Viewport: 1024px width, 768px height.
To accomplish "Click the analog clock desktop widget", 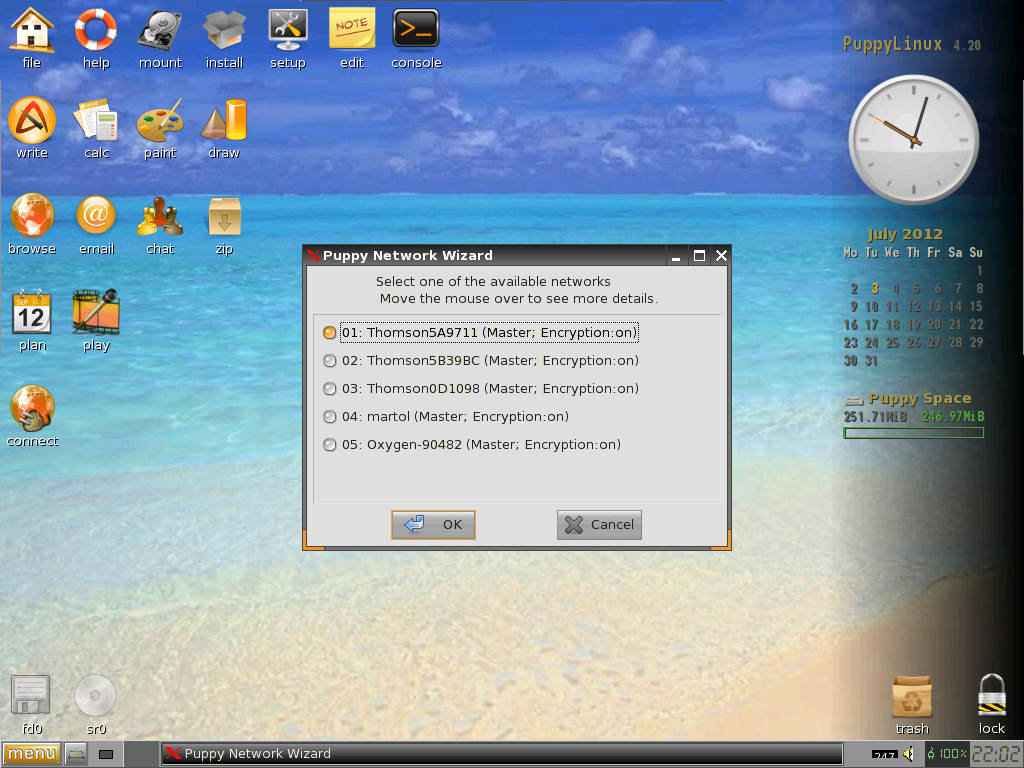I will pos(913,140).
